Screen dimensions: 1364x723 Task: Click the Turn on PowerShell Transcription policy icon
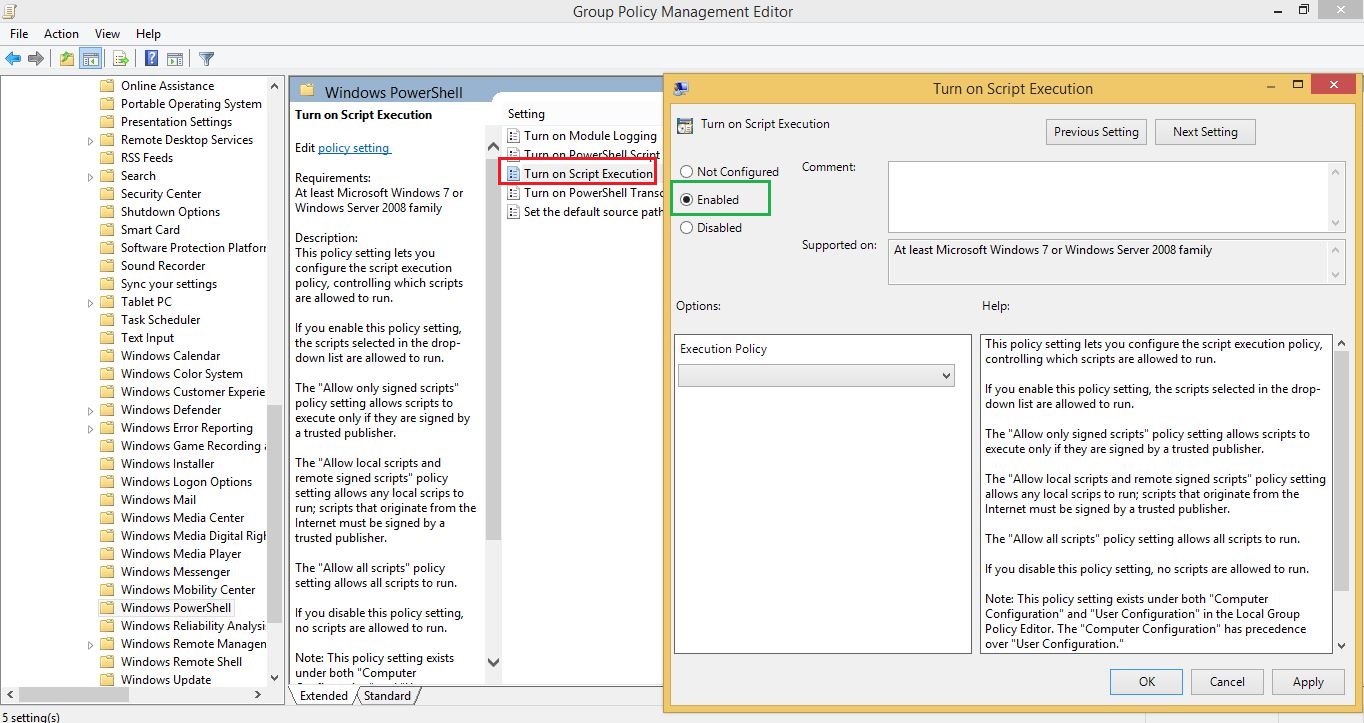[514, 193]
